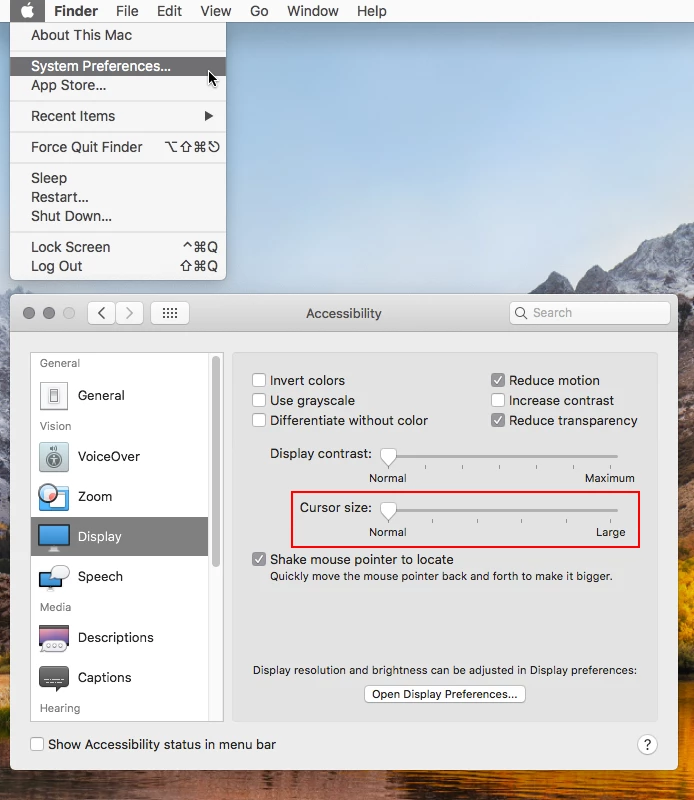Select the Display monitor icon
This screenshot has width=694, height=800.
point(54,537)
